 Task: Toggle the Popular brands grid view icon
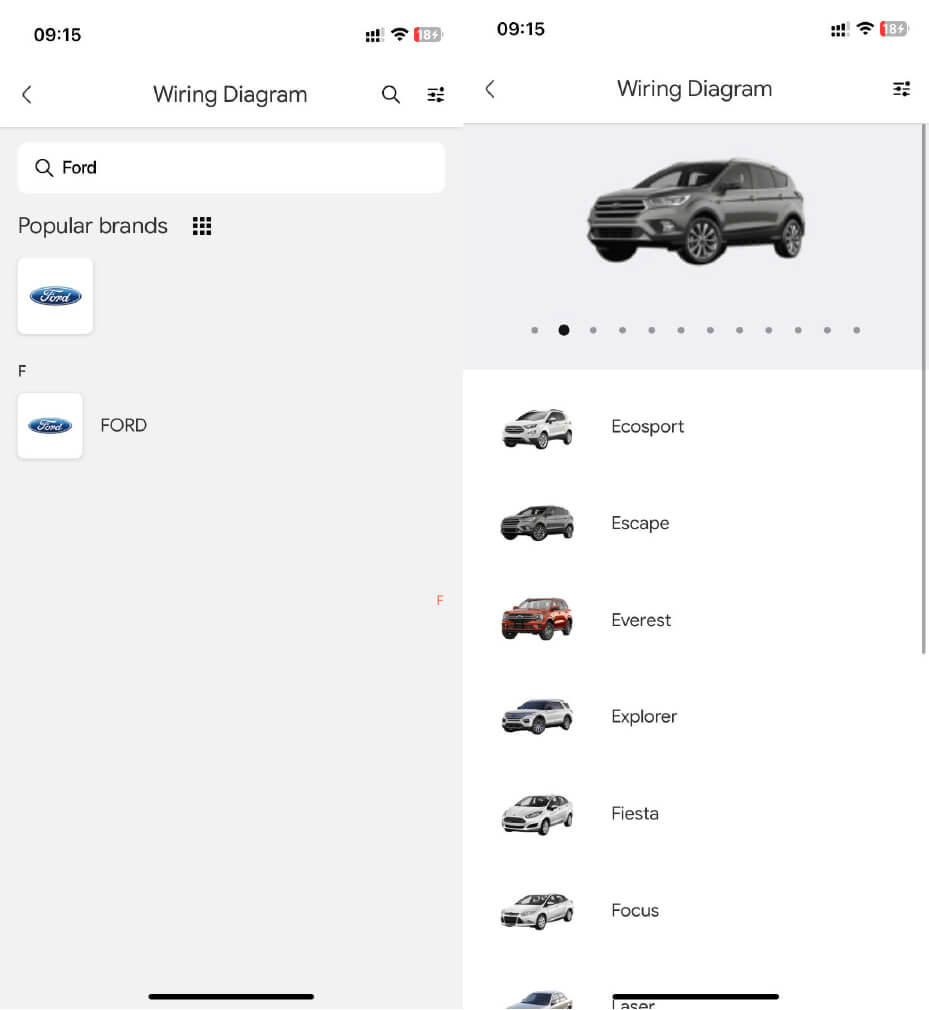coord(202,226)
